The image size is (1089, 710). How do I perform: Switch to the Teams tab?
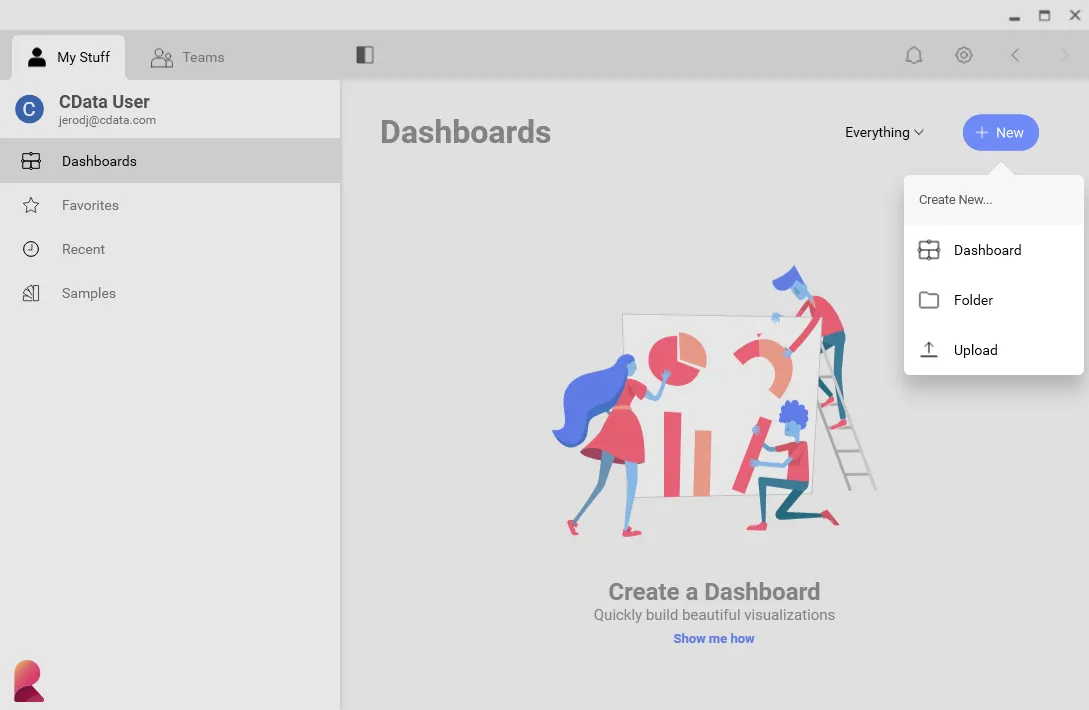(188, 57)
